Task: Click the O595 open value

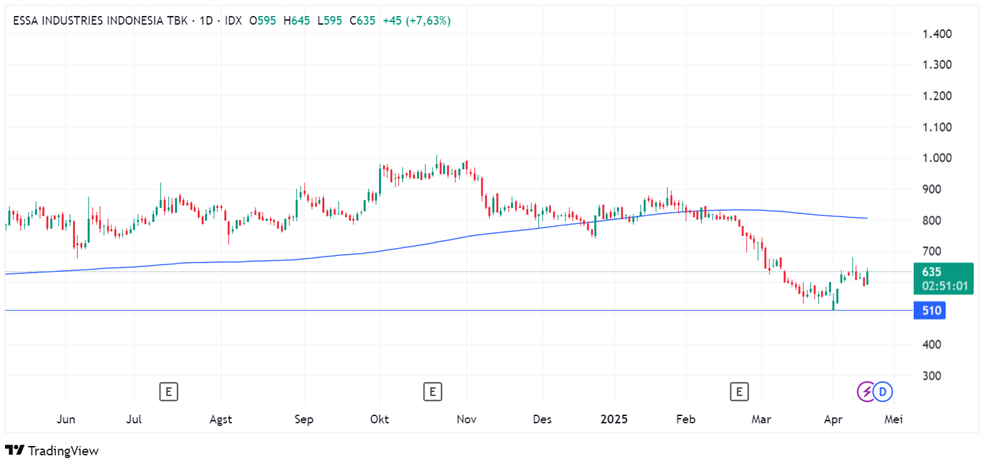Action: coord(264,21)
